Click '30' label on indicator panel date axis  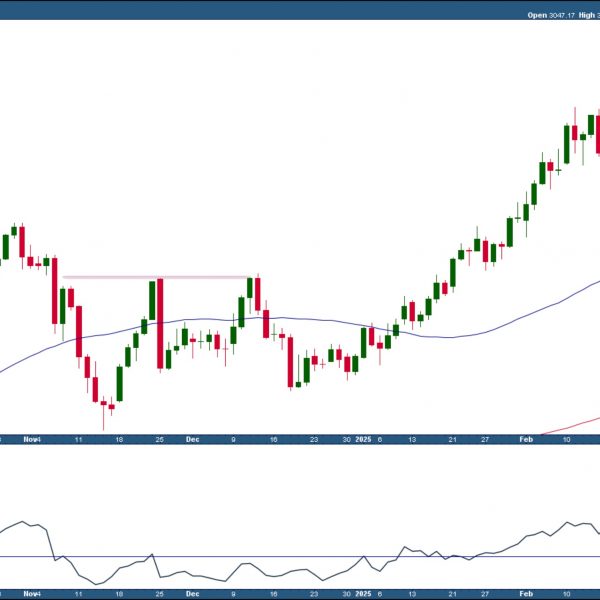(x=346, y=594)
